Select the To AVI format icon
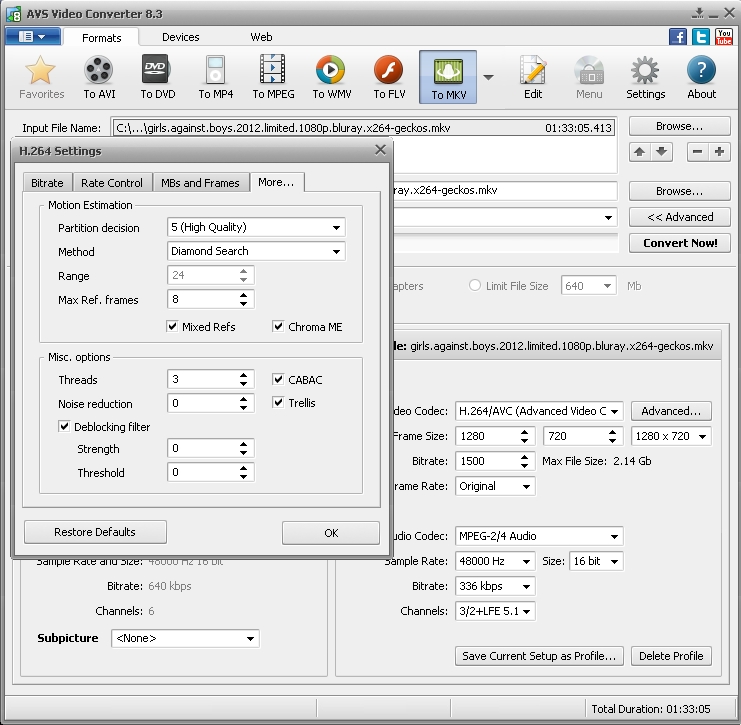741x725 pixels. click(99, 77)
